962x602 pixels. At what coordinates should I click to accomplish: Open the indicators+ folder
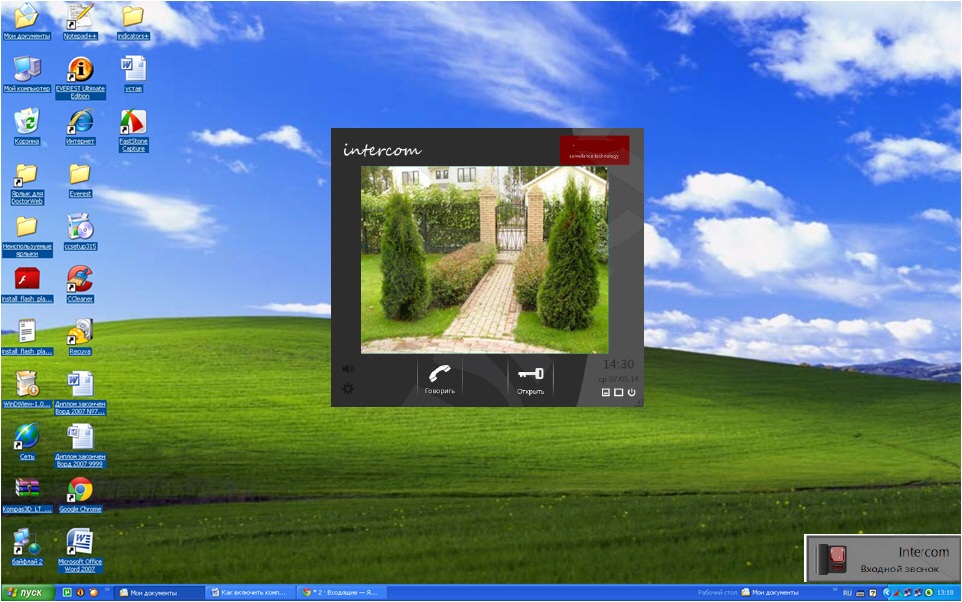click(x=133, y=22)
